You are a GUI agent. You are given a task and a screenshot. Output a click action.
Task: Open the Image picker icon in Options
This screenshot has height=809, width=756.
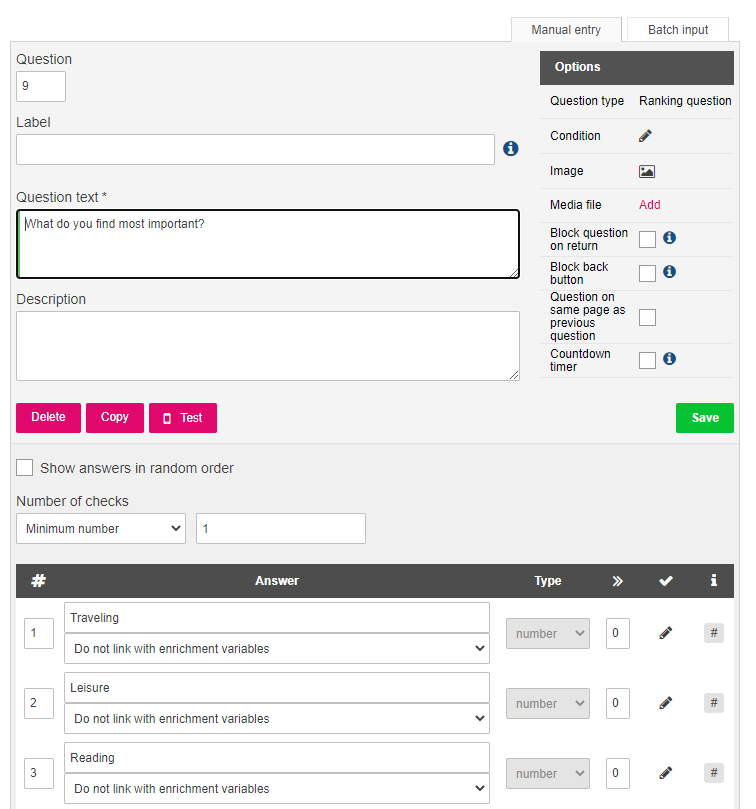(647, 171)
